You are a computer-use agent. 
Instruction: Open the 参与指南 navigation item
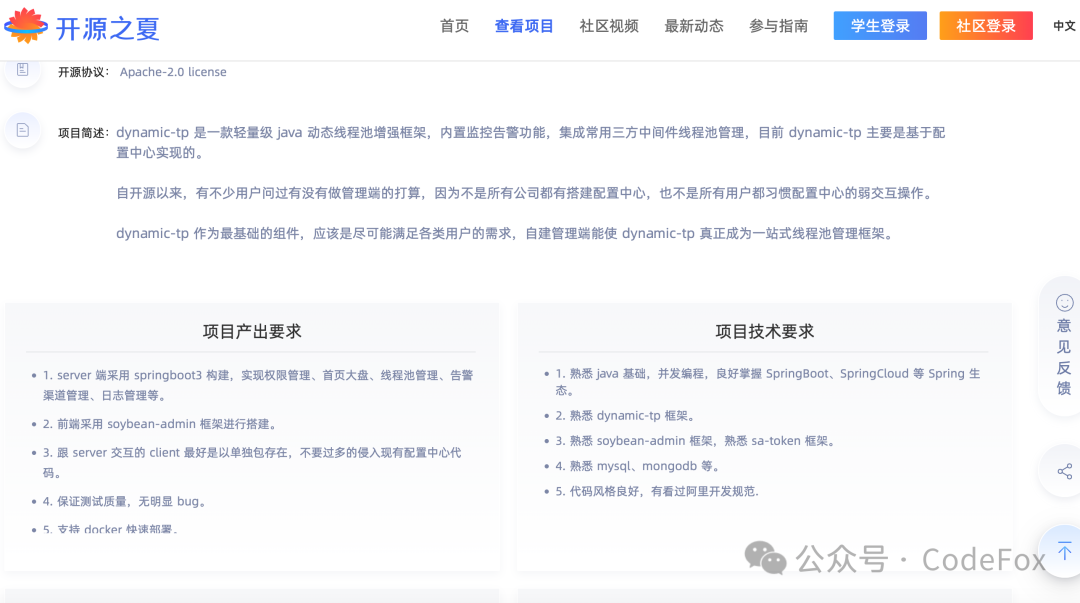(778, 26)
